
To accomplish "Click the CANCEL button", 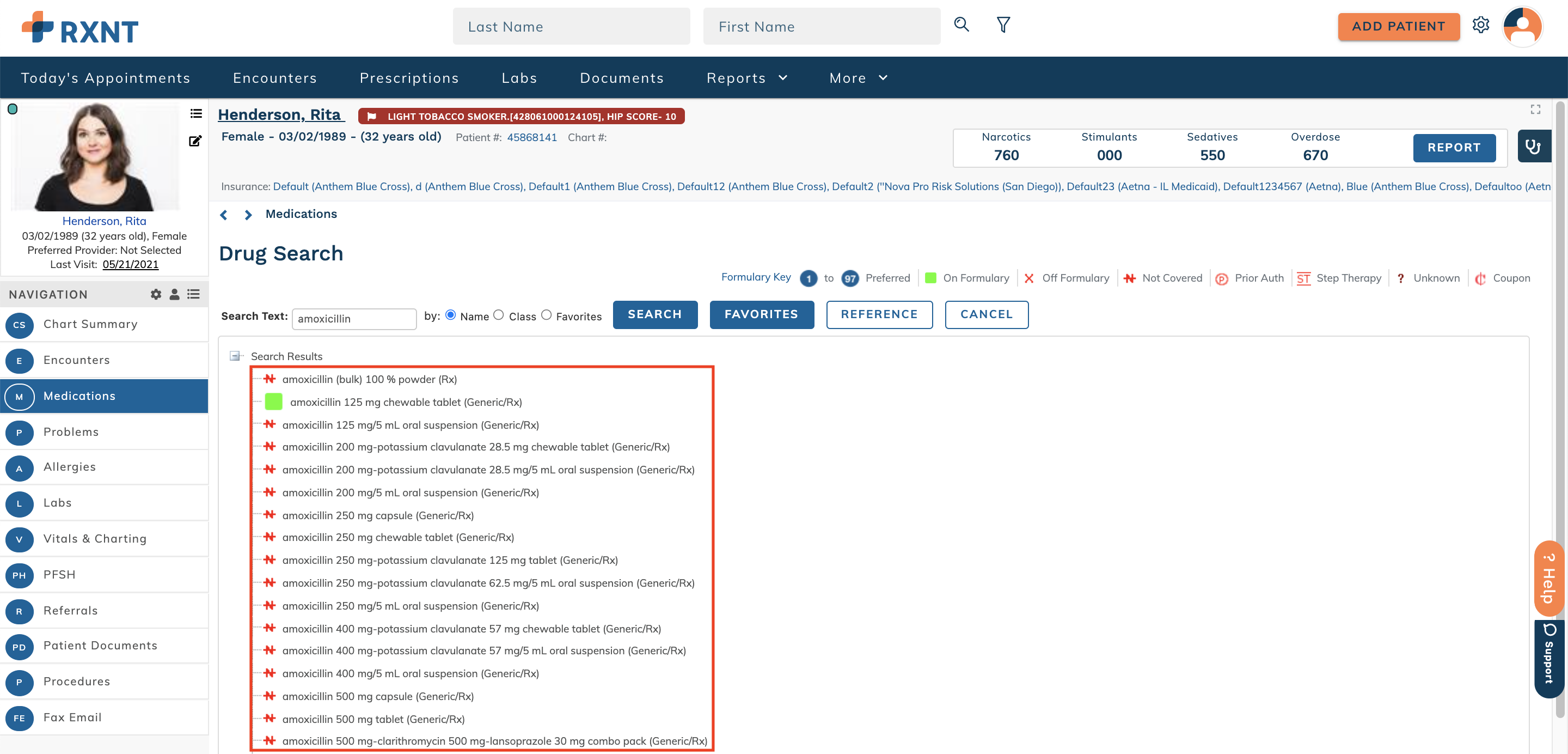I will [986, 314].
